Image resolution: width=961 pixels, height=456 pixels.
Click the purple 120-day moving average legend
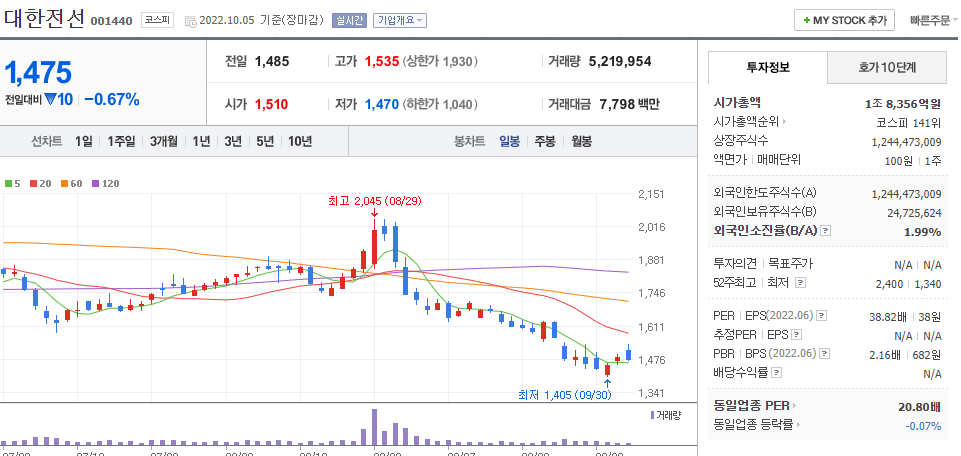tap(105, 183)
